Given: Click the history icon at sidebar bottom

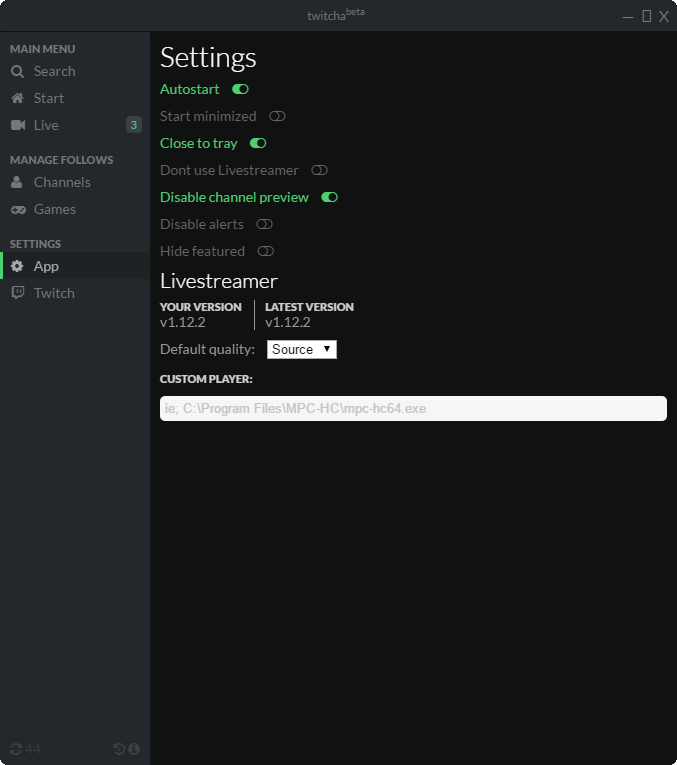Looking at the screenshot, I should click(x=119, y=749).
